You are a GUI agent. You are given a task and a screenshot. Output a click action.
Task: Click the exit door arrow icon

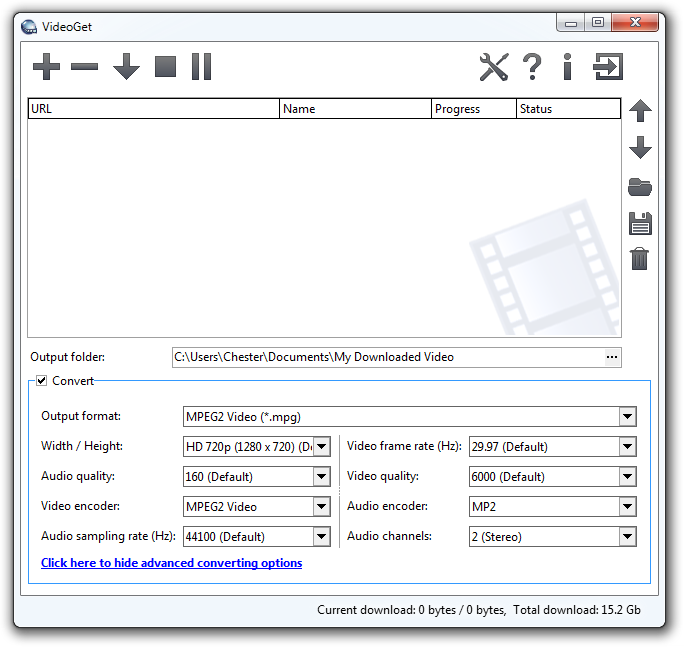coord(607,67)
